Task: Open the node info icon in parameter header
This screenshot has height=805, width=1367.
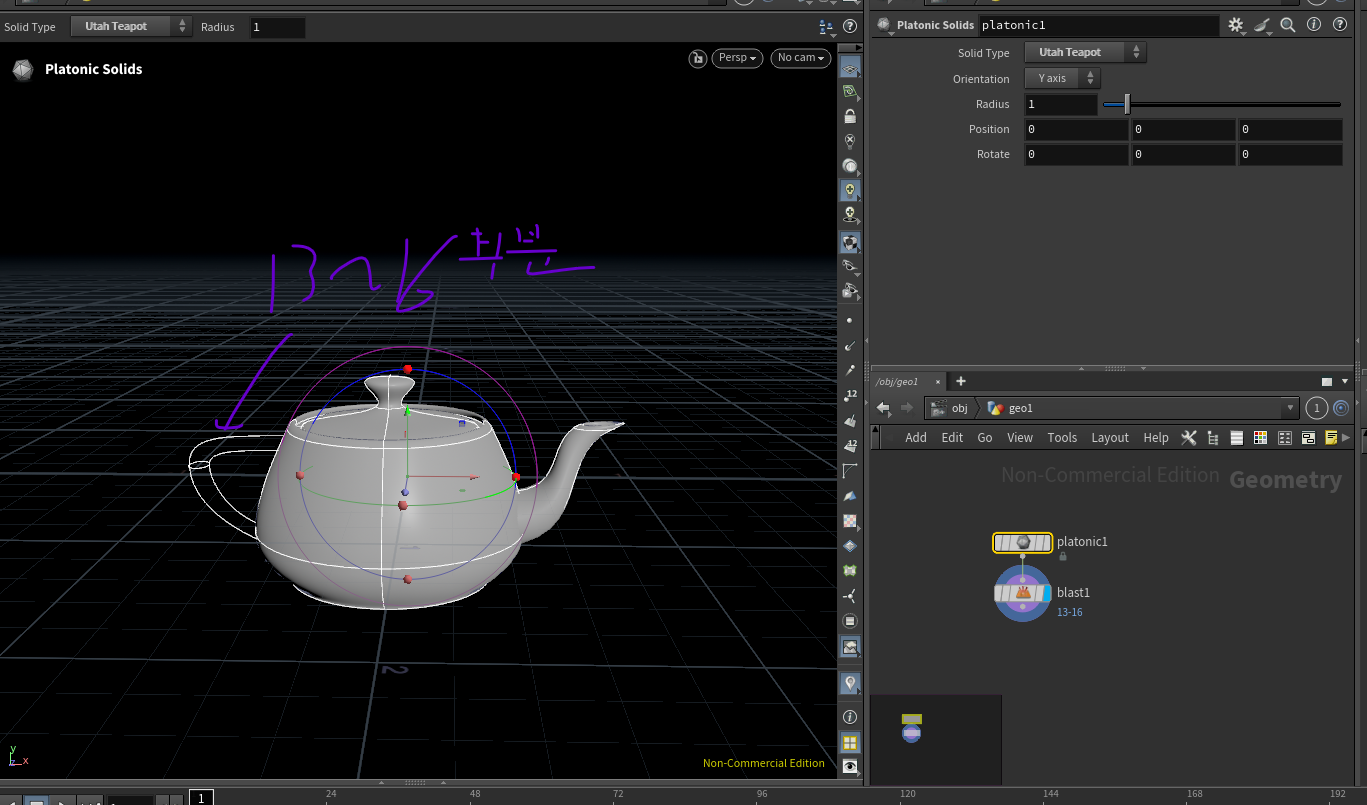Action: click(1314, 25)
